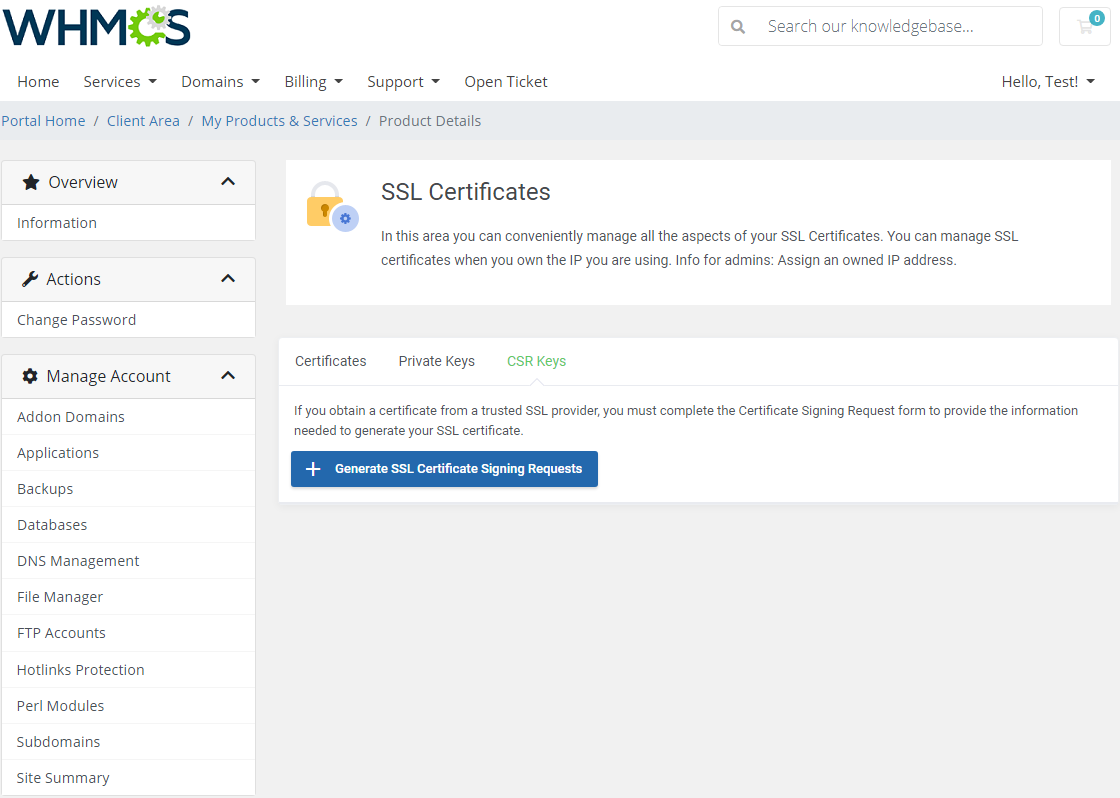Open Backups in Manage Account
1120x798 pixels.
129,489
